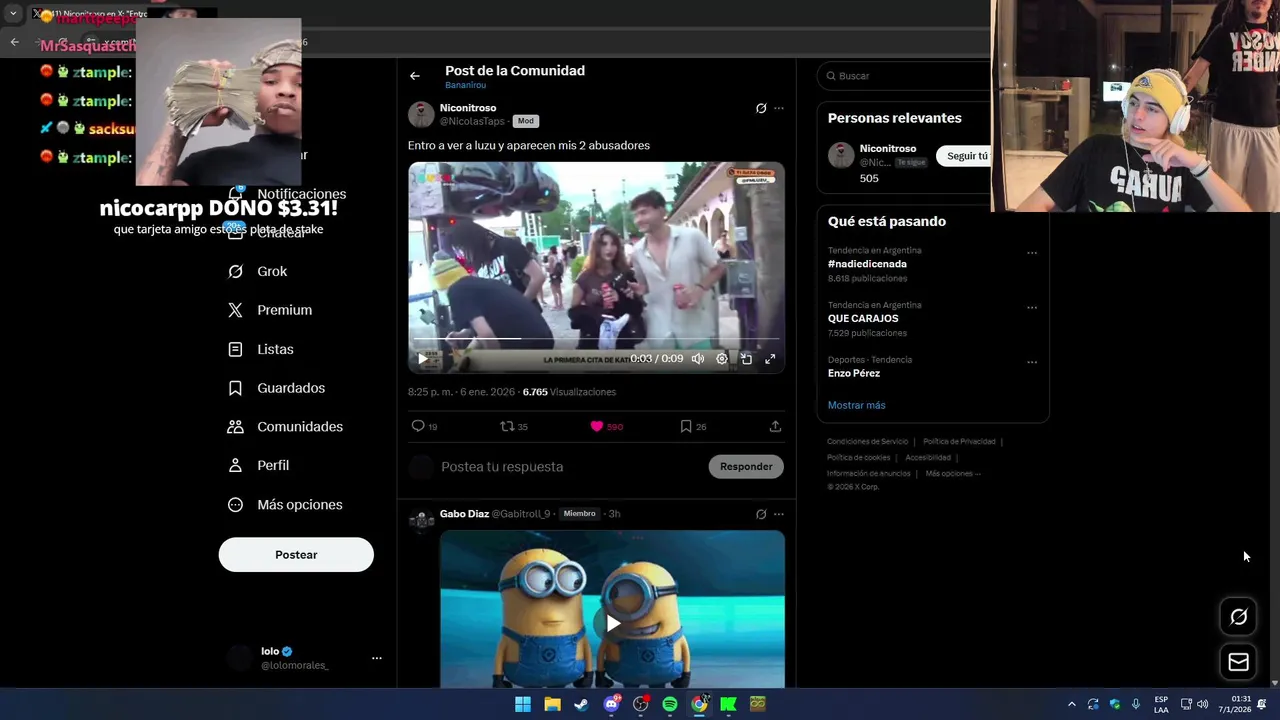
Task: Open Más opciones in the sidebar
Action: click(x=285, y=504)
